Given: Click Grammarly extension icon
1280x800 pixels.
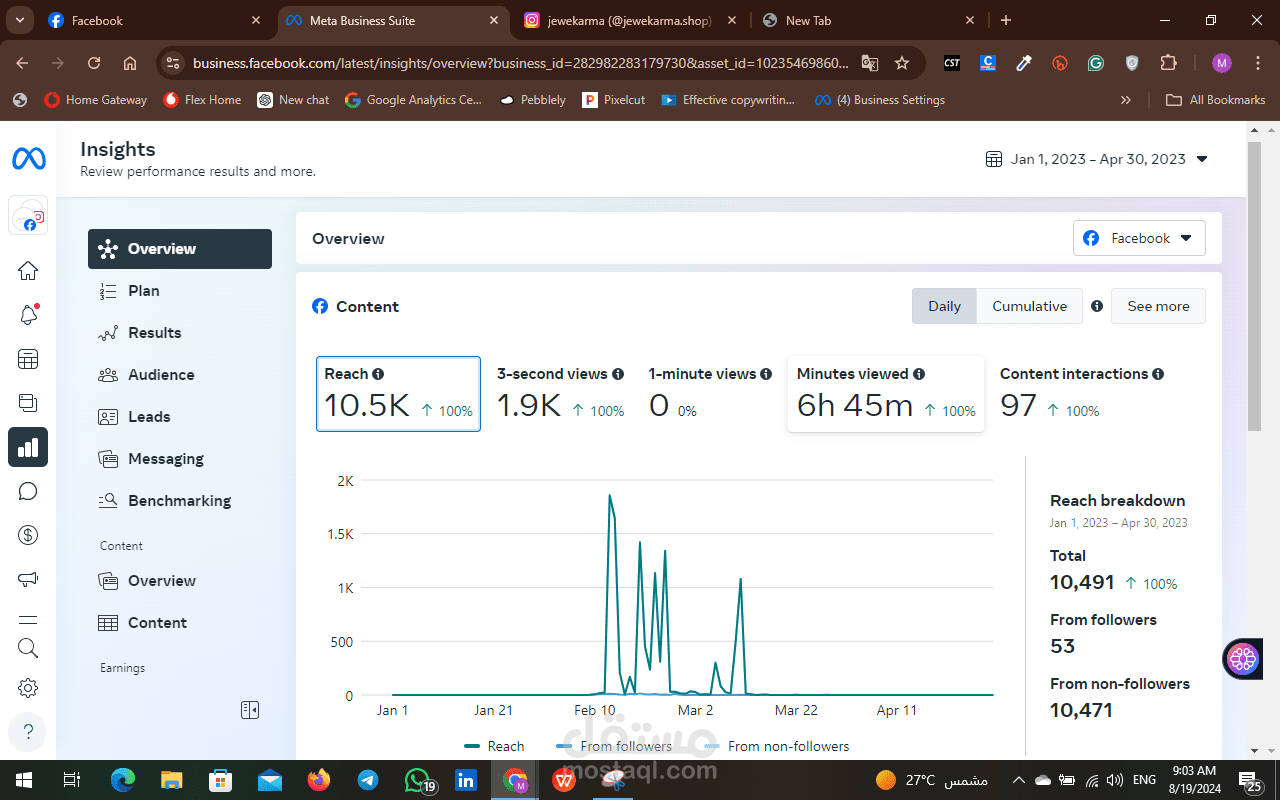Looking at the screenshot, I should tap(1096, 63).
